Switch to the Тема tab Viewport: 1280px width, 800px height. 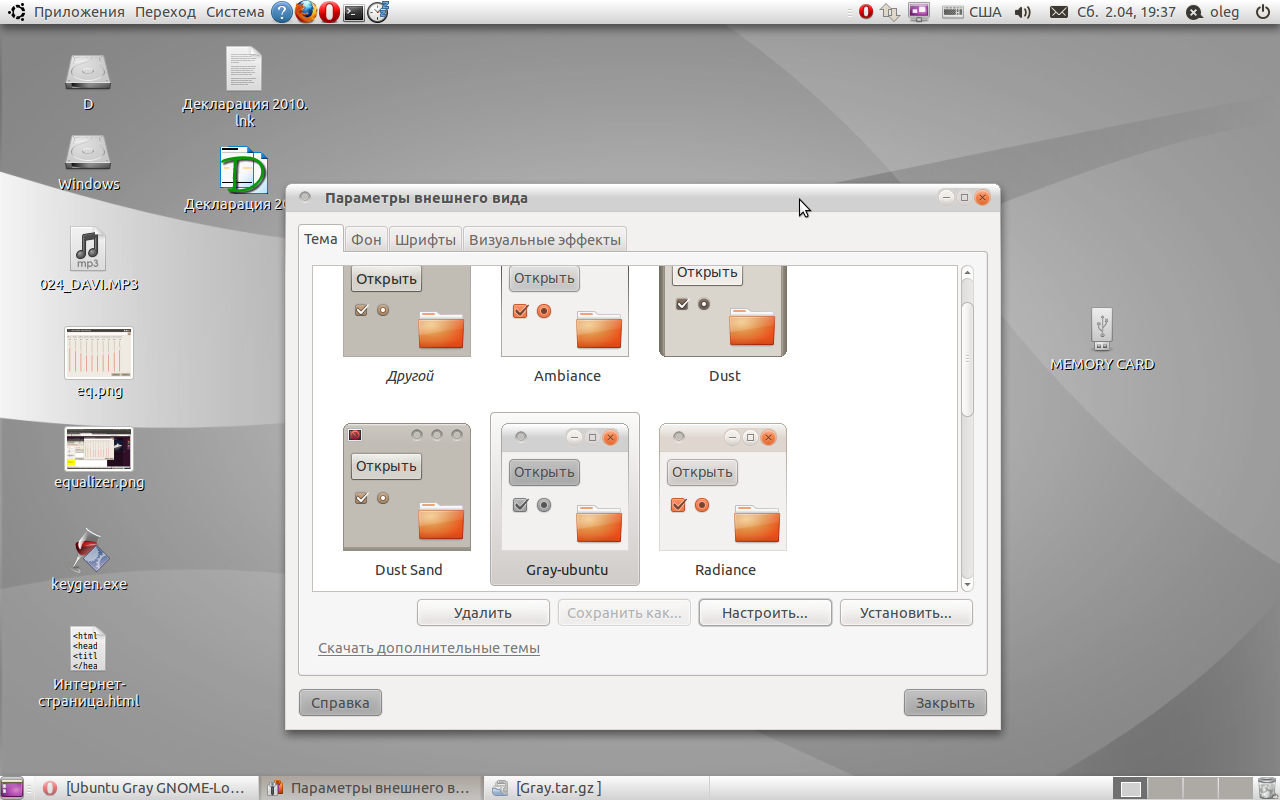point(321,239)
